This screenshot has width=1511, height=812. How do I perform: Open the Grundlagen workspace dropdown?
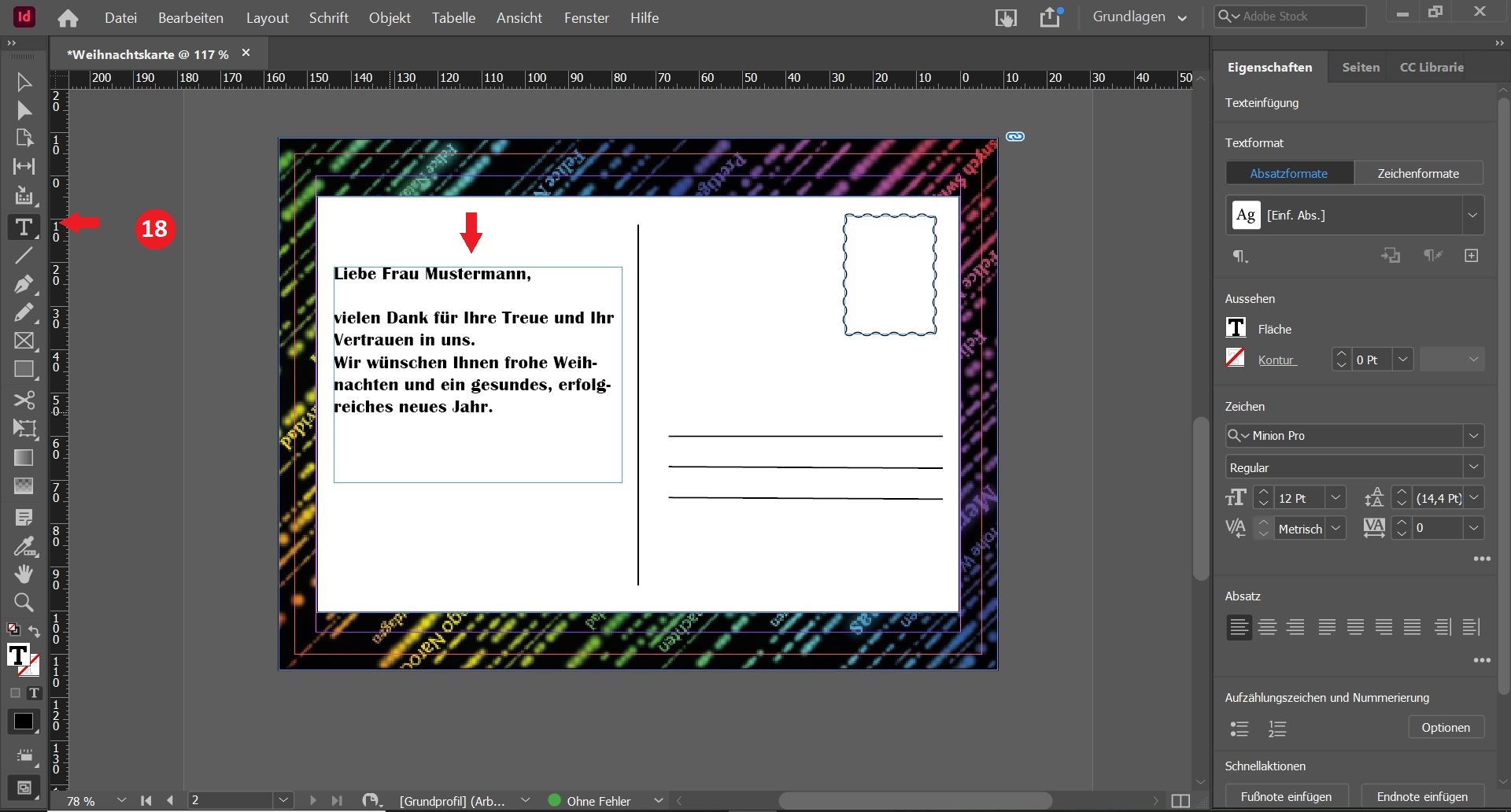[1139, 17]
